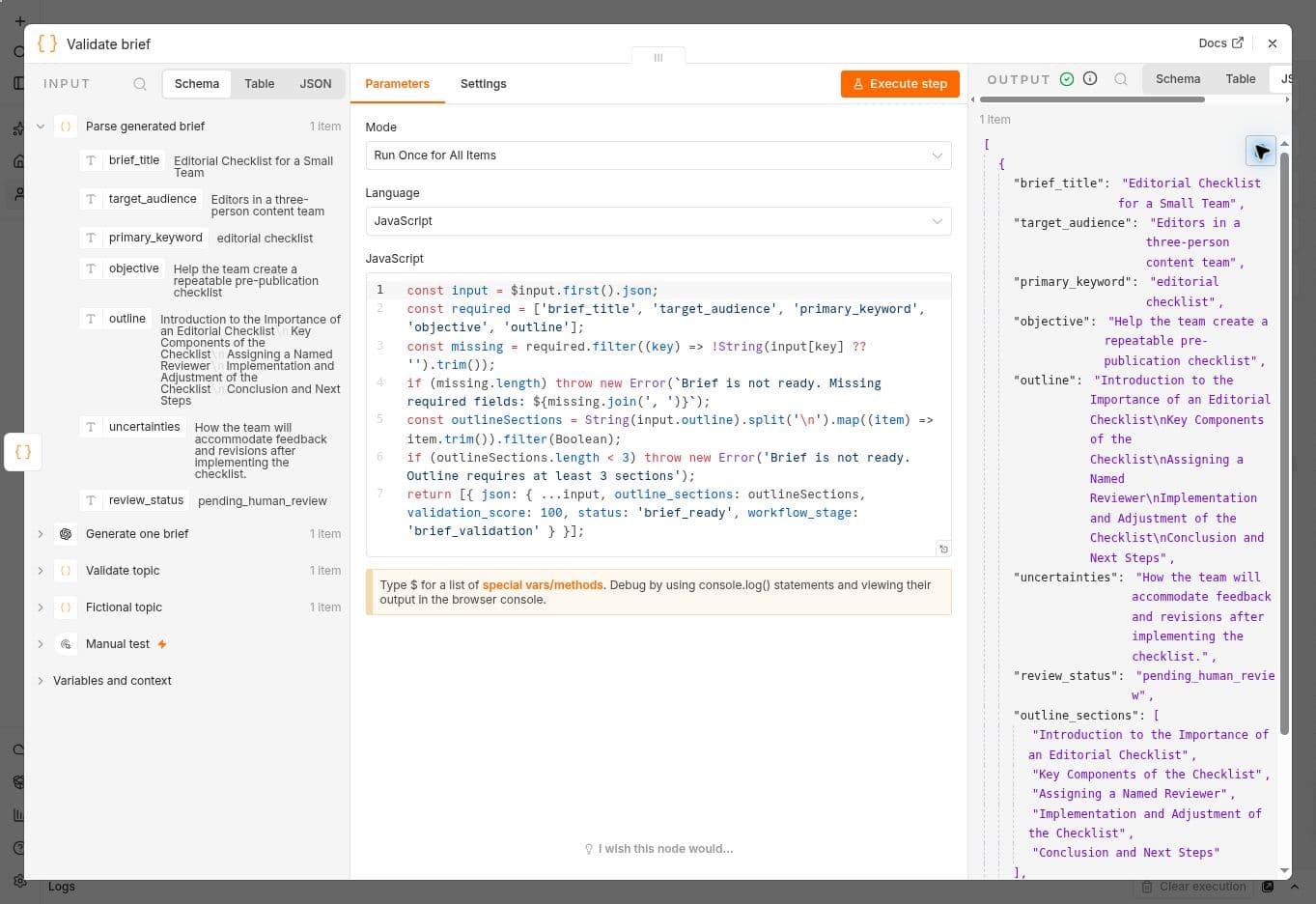
Task: Collapse the Parse generated brief section
Action: [41, 127]
